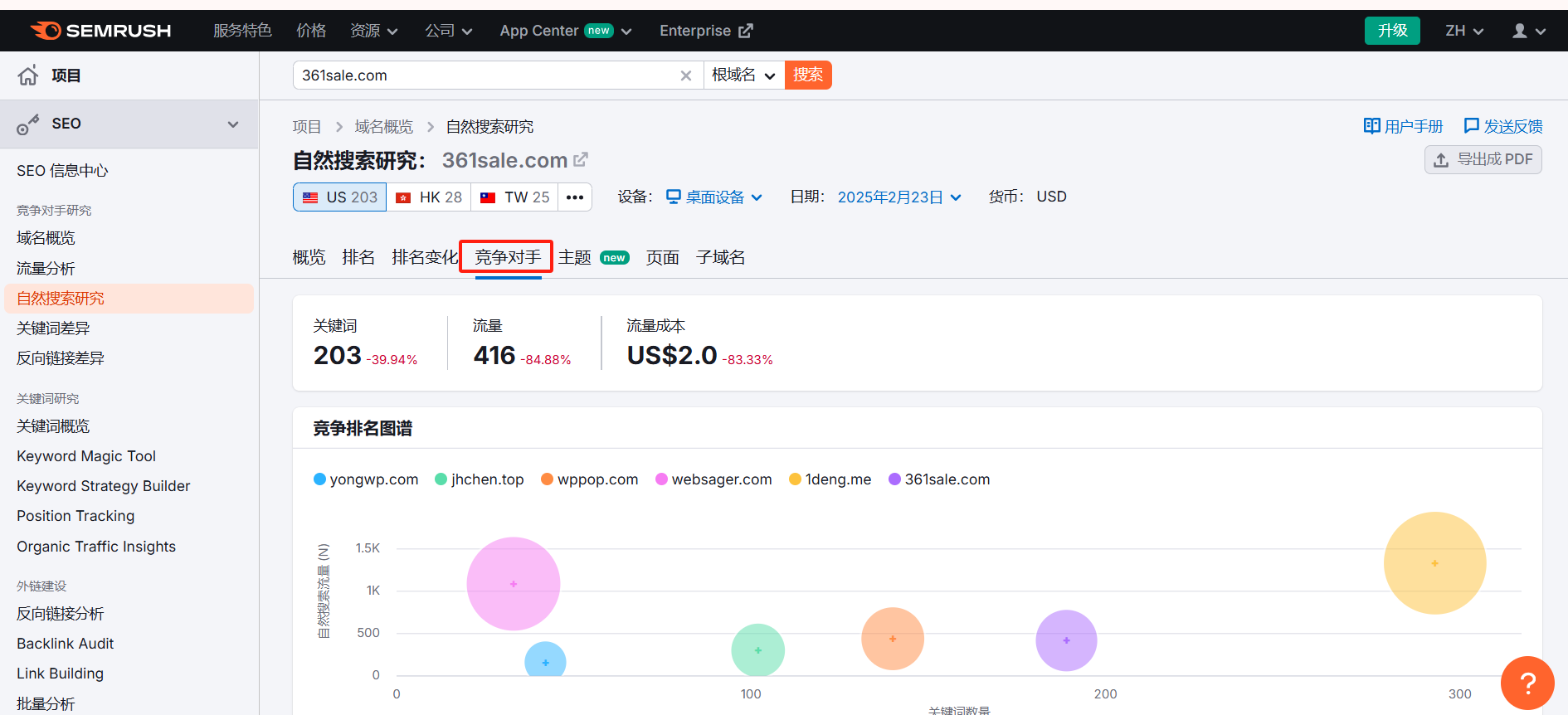Switch to the 概览 tab

[309, 258]
